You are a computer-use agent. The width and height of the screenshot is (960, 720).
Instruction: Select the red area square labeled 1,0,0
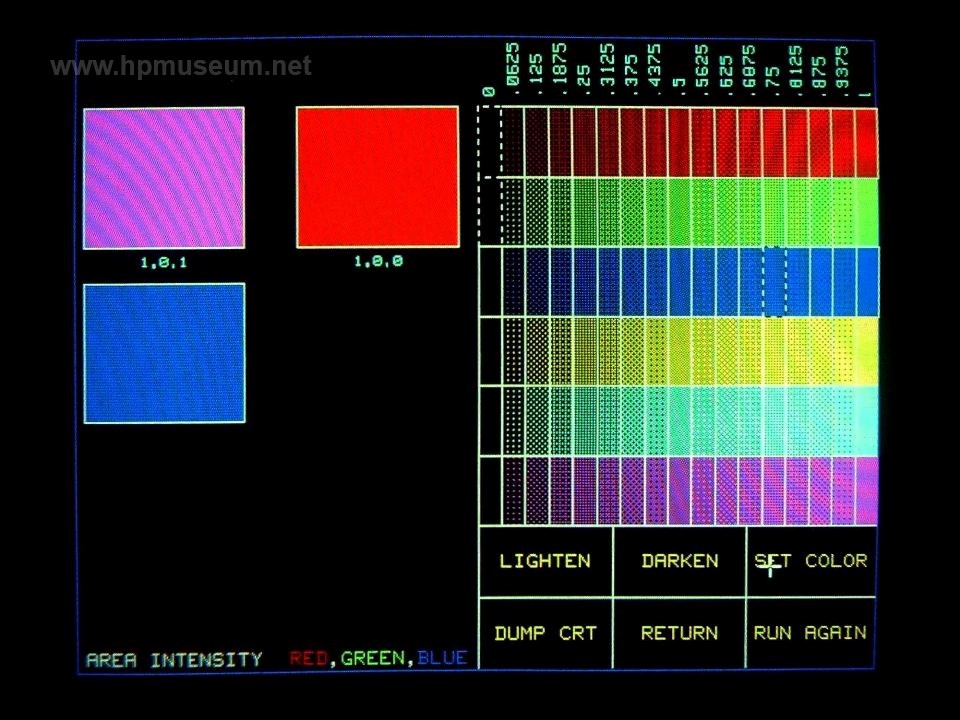(378, 177)
